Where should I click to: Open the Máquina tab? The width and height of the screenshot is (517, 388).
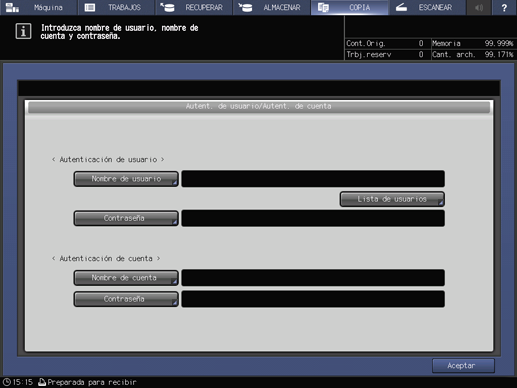pyautogui.click(x=38, y=7)
